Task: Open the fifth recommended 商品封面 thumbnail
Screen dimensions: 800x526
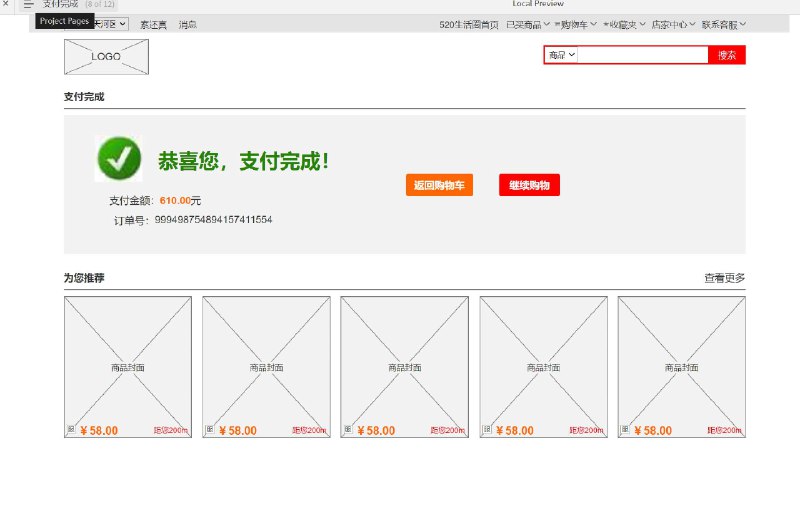Action: tap(682, 367)
